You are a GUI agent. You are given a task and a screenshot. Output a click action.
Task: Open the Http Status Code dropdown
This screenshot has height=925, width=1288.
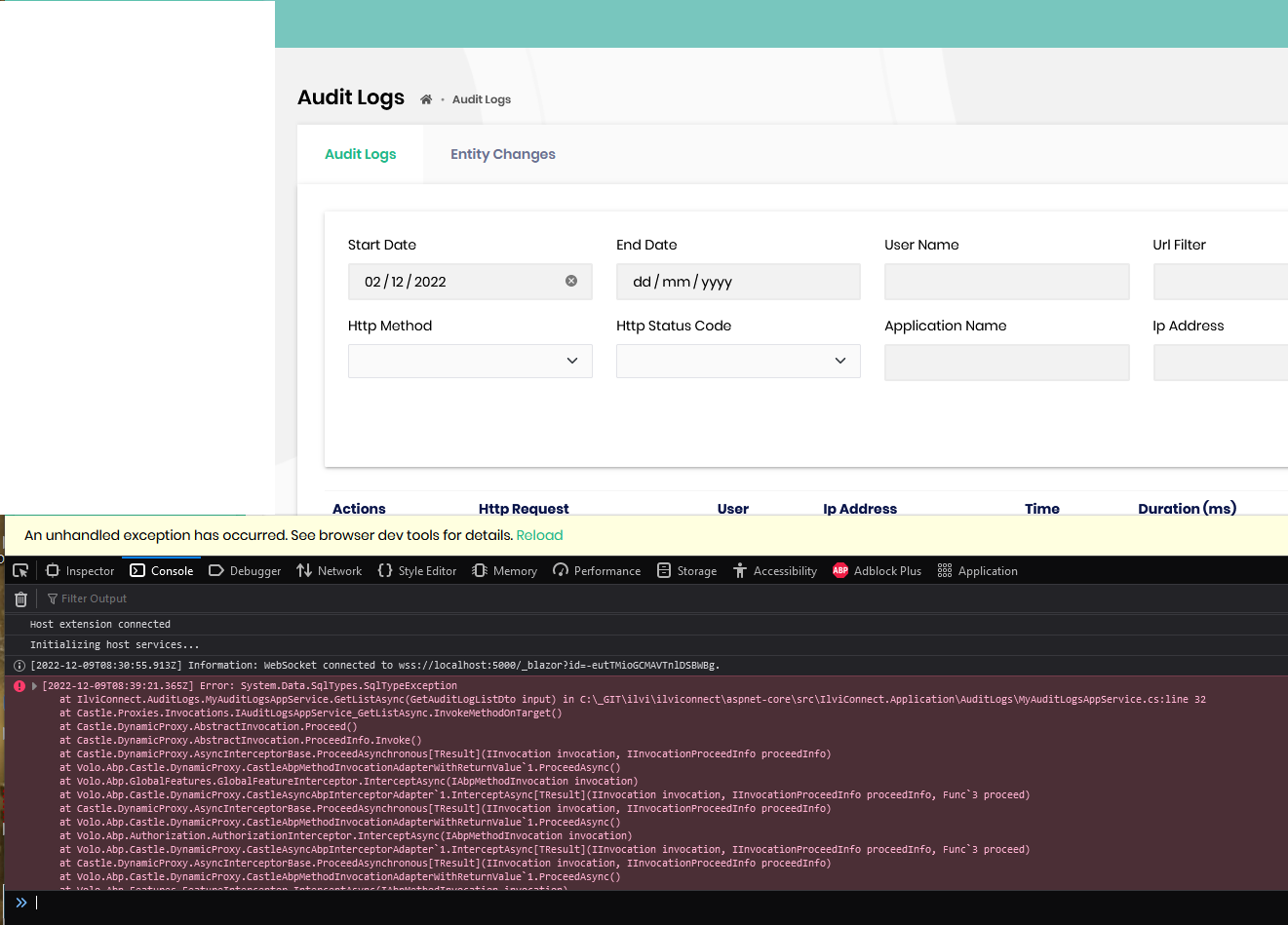738,361
